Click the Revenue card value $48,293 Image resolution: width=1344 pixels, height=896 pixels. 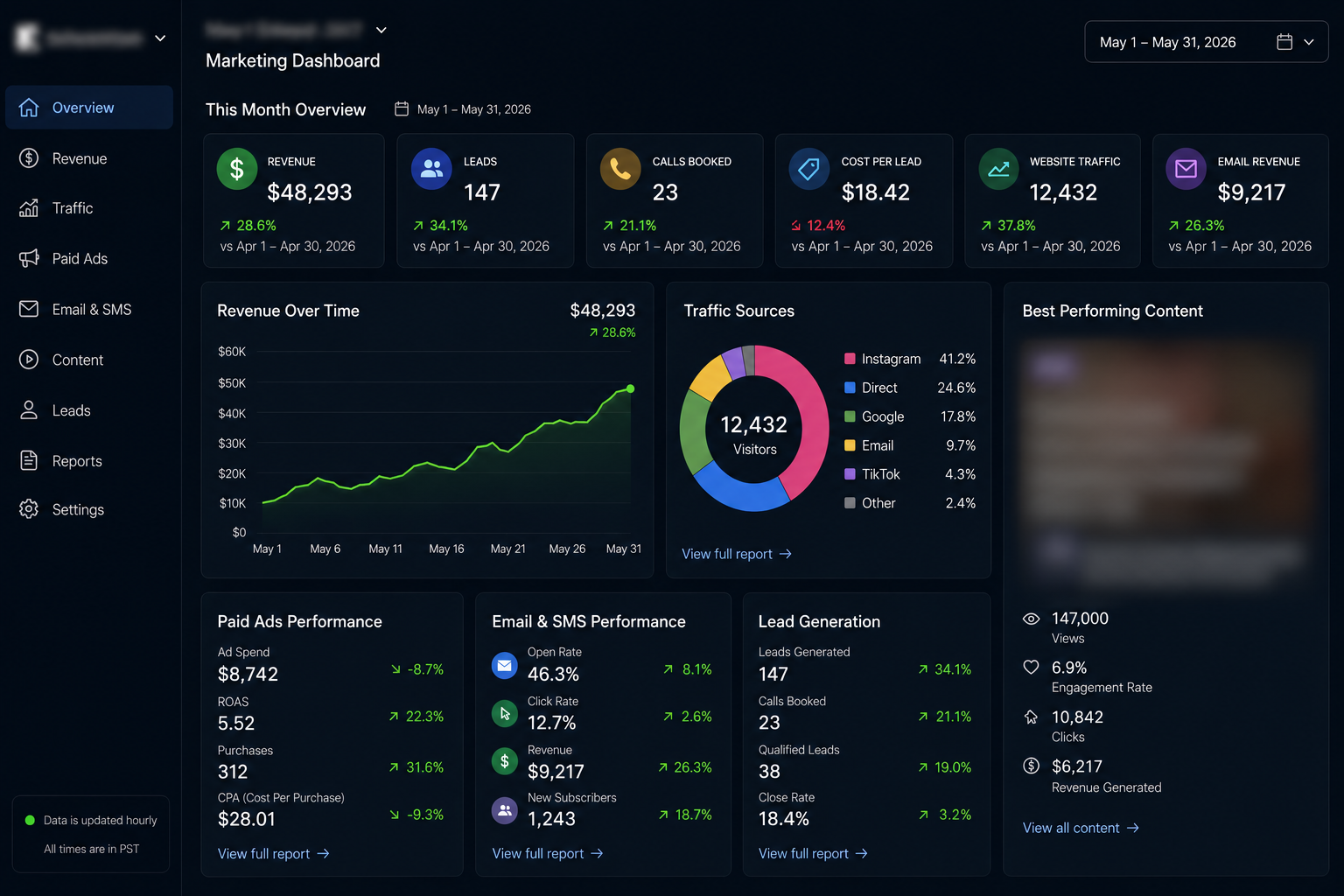(310, 192)
